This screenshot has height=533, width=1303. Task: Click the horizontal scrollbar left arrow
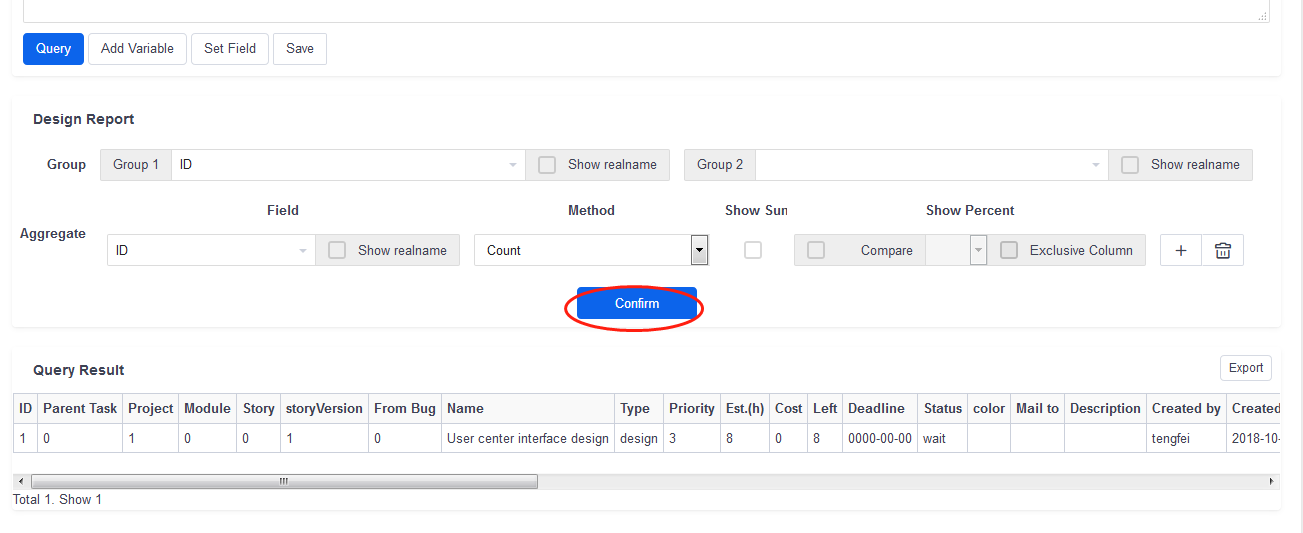(21, 482)
